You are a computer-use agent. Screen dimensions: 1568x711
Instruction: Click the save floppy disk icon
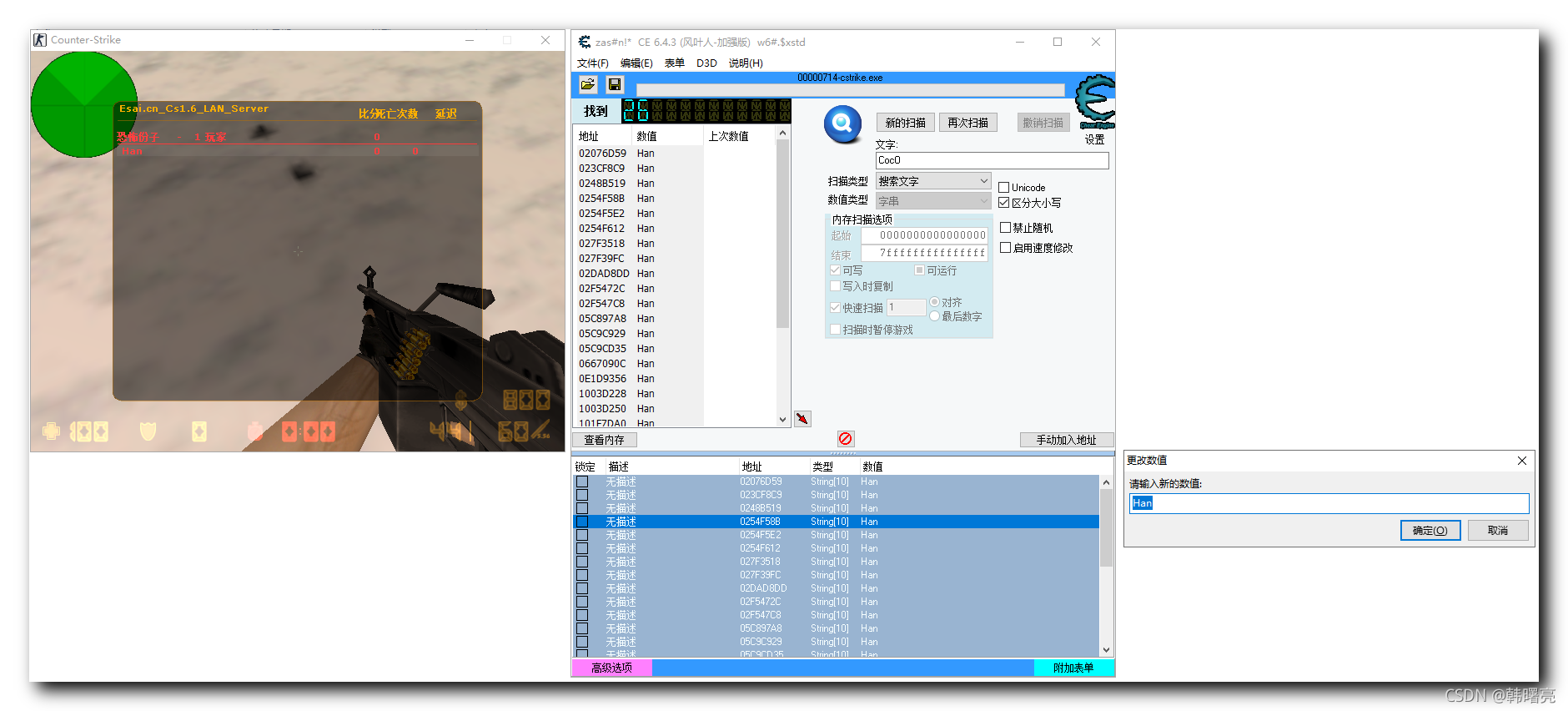pos(615,84)
